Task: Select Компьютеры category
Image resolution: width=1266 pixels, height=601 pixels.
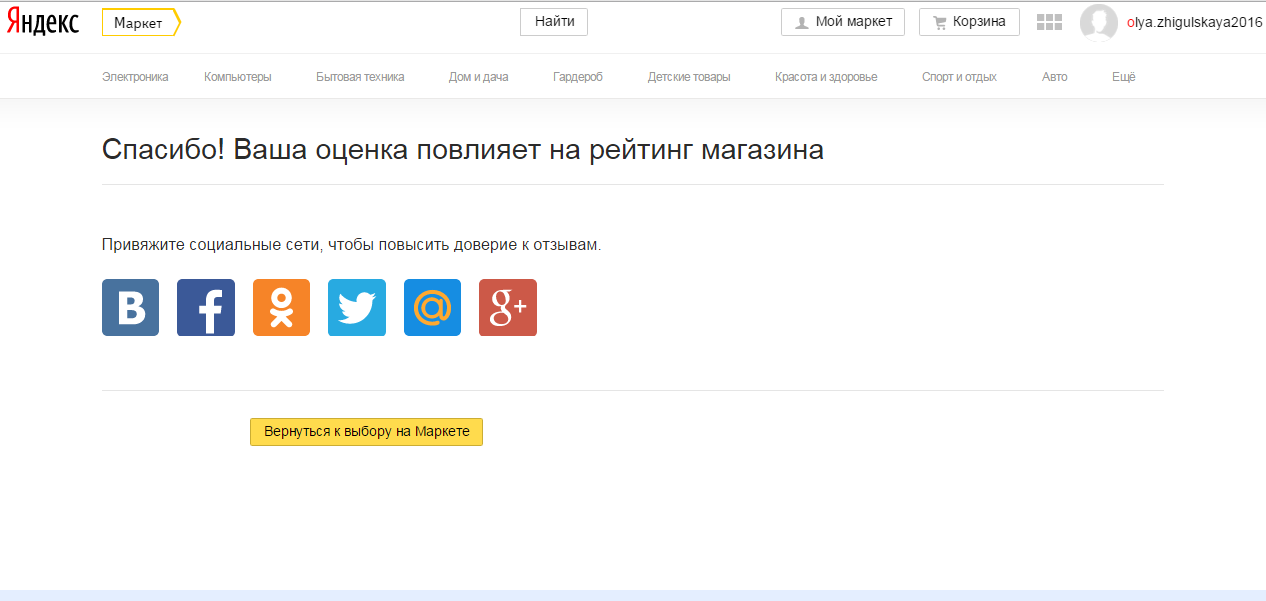Action: [x=237, y=77]
